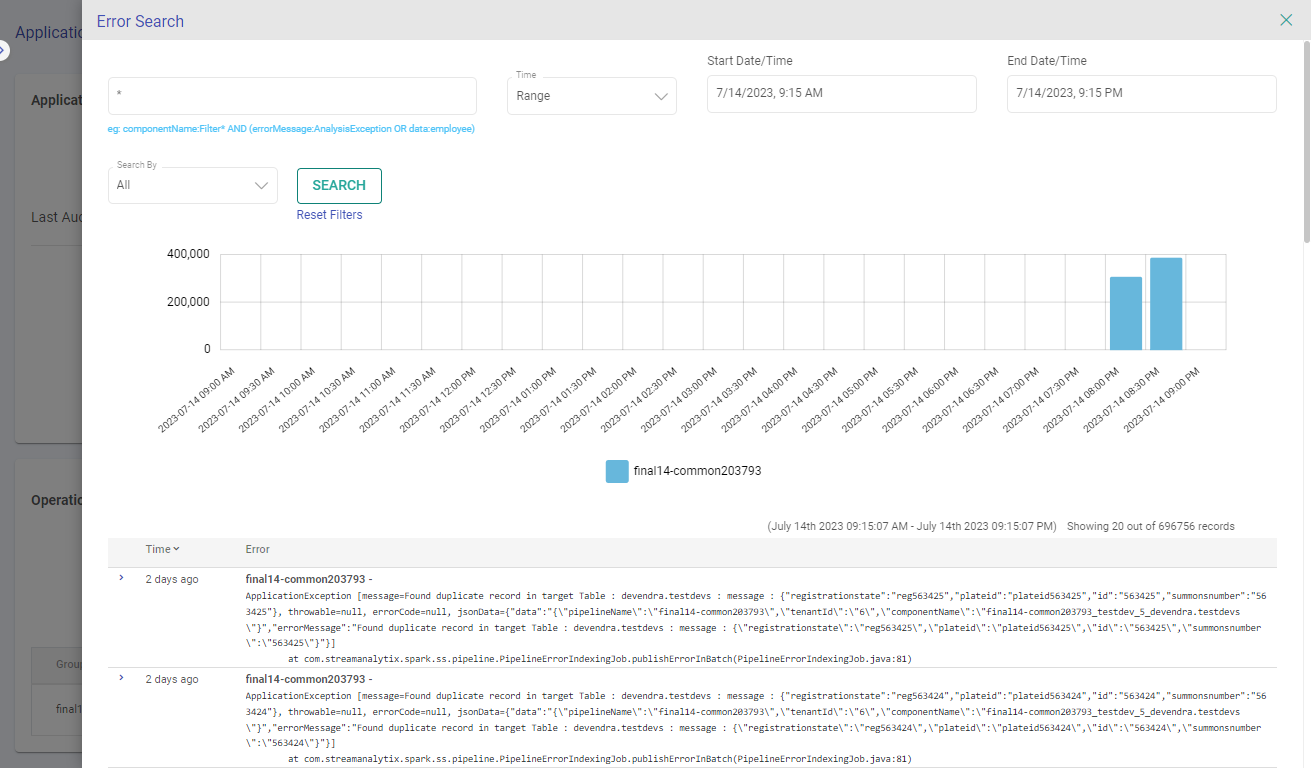Click the date range summary text

(912, 526)
